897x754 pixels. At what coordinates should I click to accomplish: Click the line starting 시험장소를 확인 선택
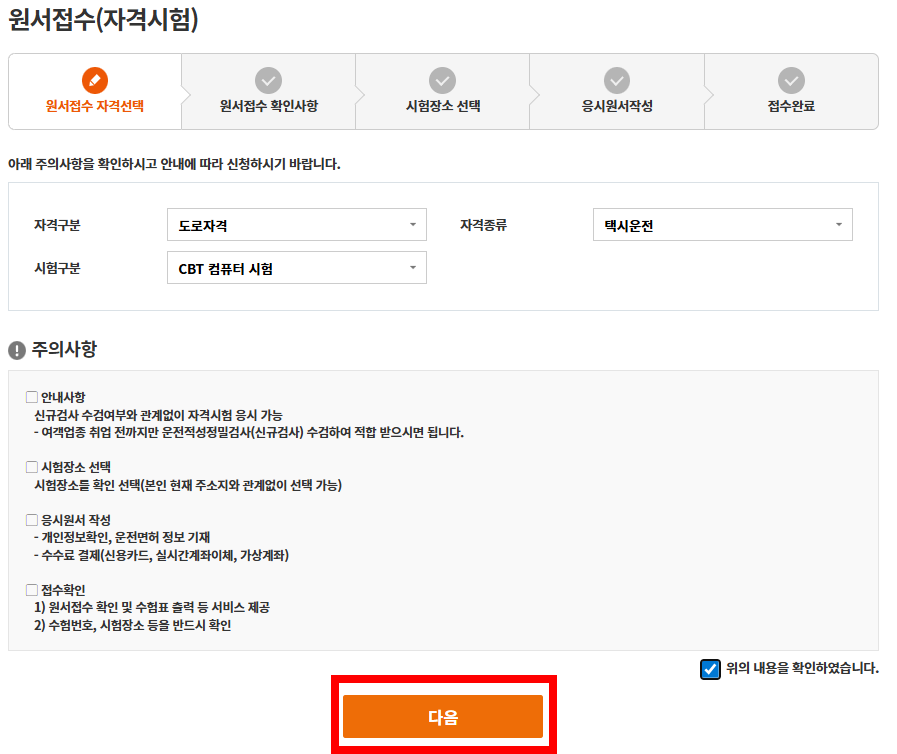(x=188, y=485)
